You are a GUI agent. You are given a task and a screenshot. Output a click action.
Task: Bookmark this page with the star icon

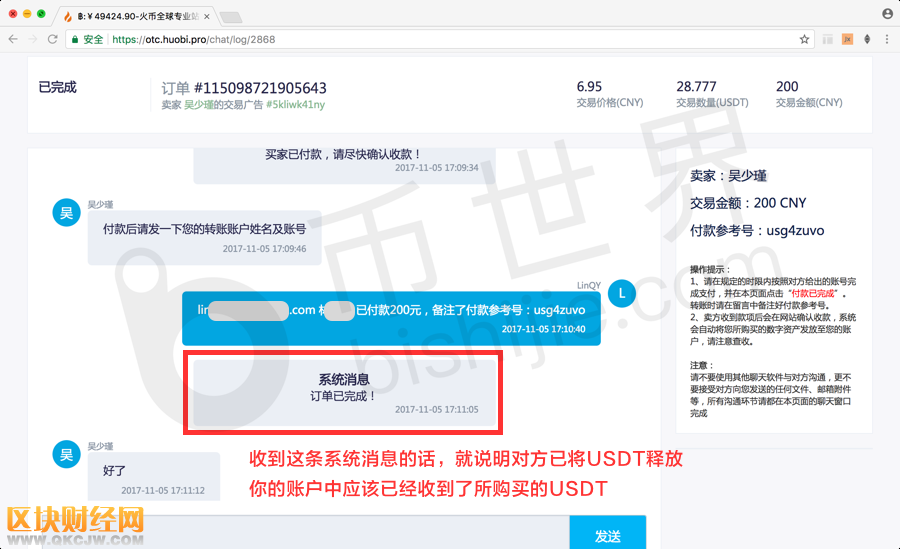coord(804,39)
